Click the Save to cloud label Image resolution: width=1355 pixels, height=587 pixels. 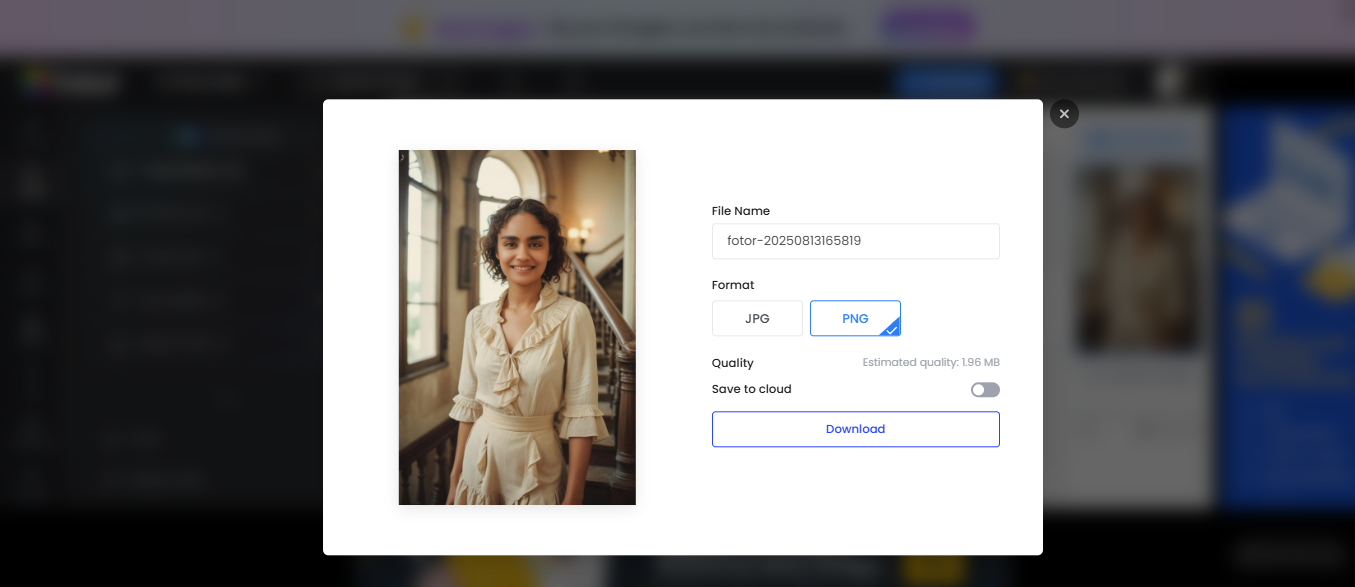click(752, 389)
